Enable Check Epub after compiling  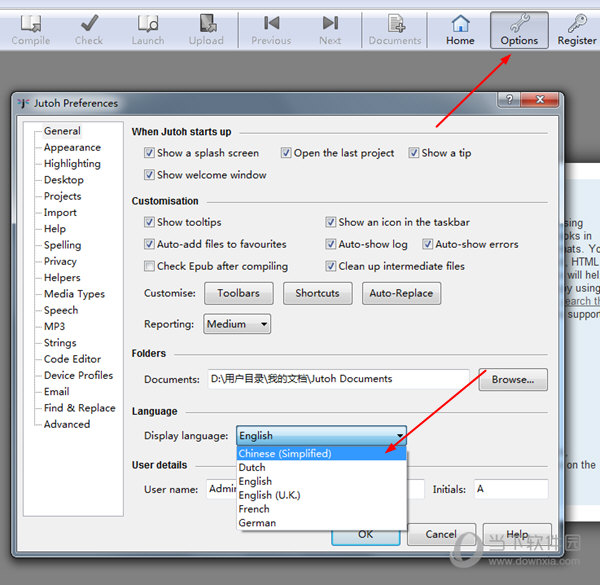click(149, 266)
